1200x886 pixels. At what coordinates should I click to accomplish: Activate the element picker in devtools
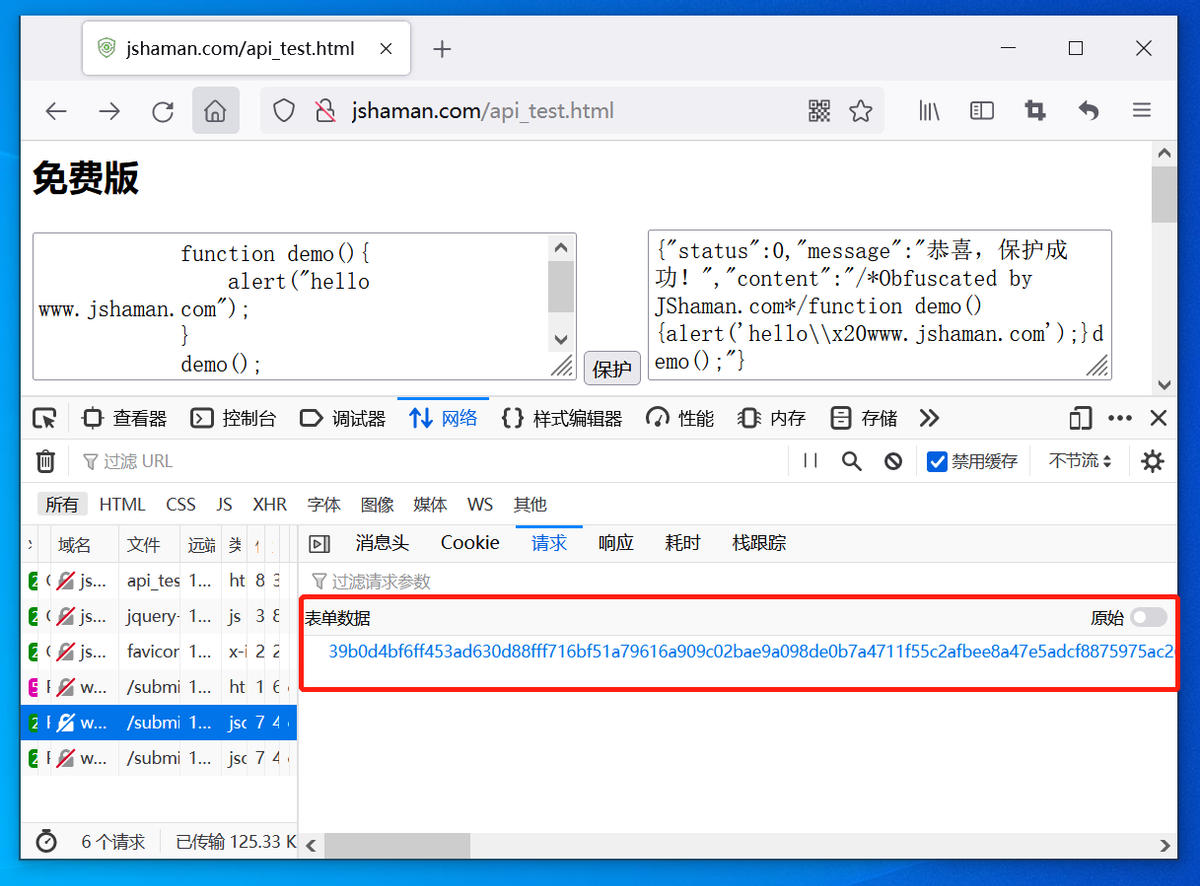coord(44,418)
